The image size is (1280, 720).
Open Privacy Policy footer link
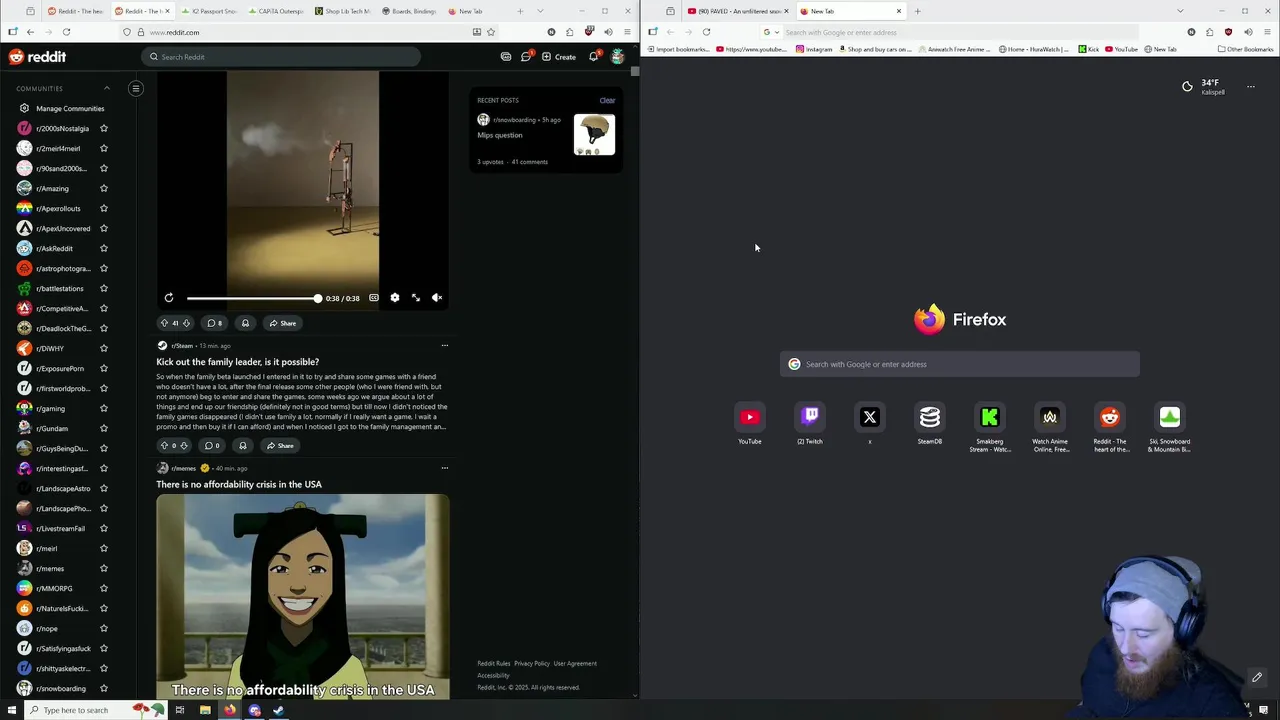[x=532, y=663]
